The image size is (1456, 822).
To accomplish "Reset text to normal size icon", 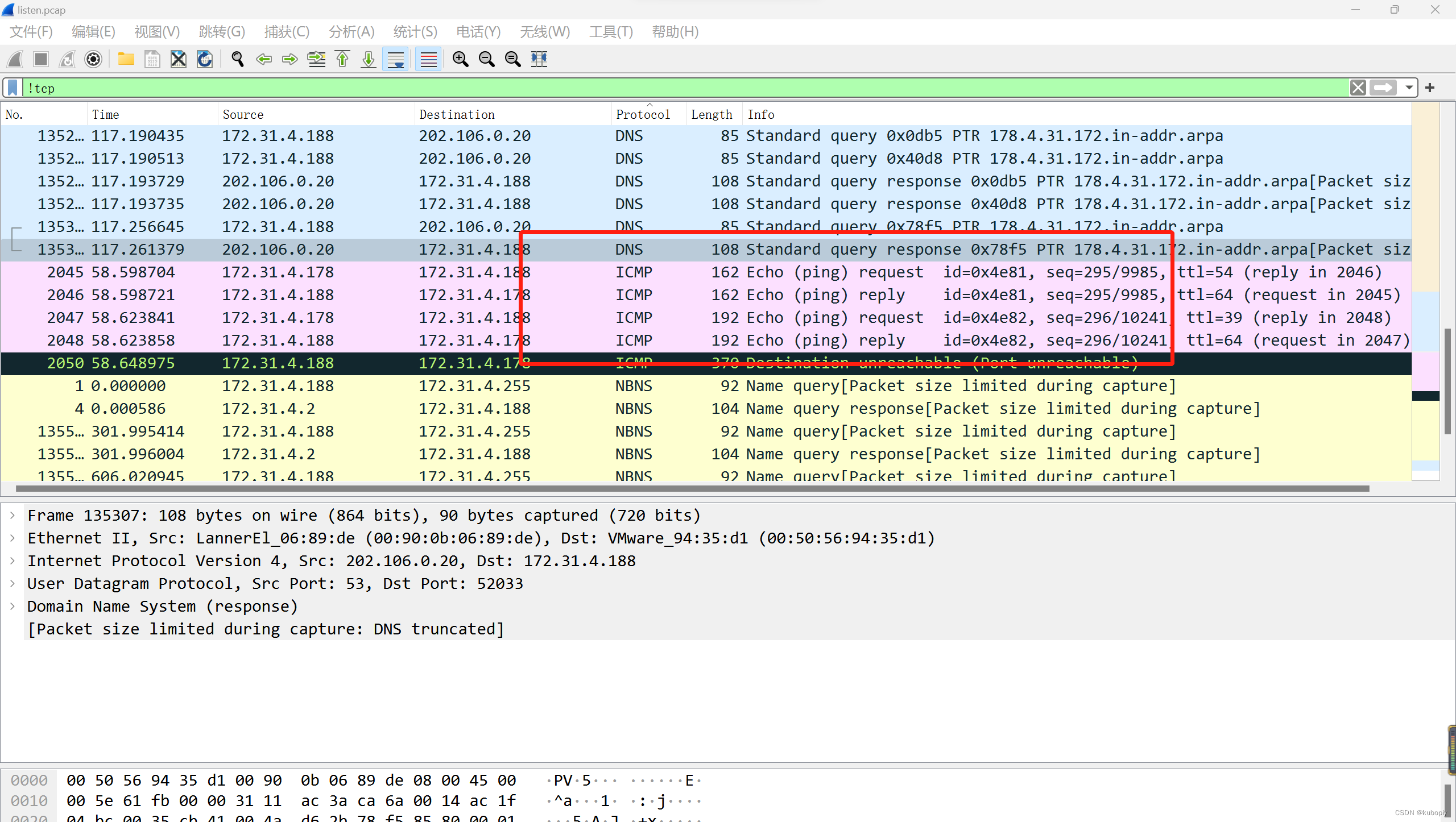I will [512, 59].
